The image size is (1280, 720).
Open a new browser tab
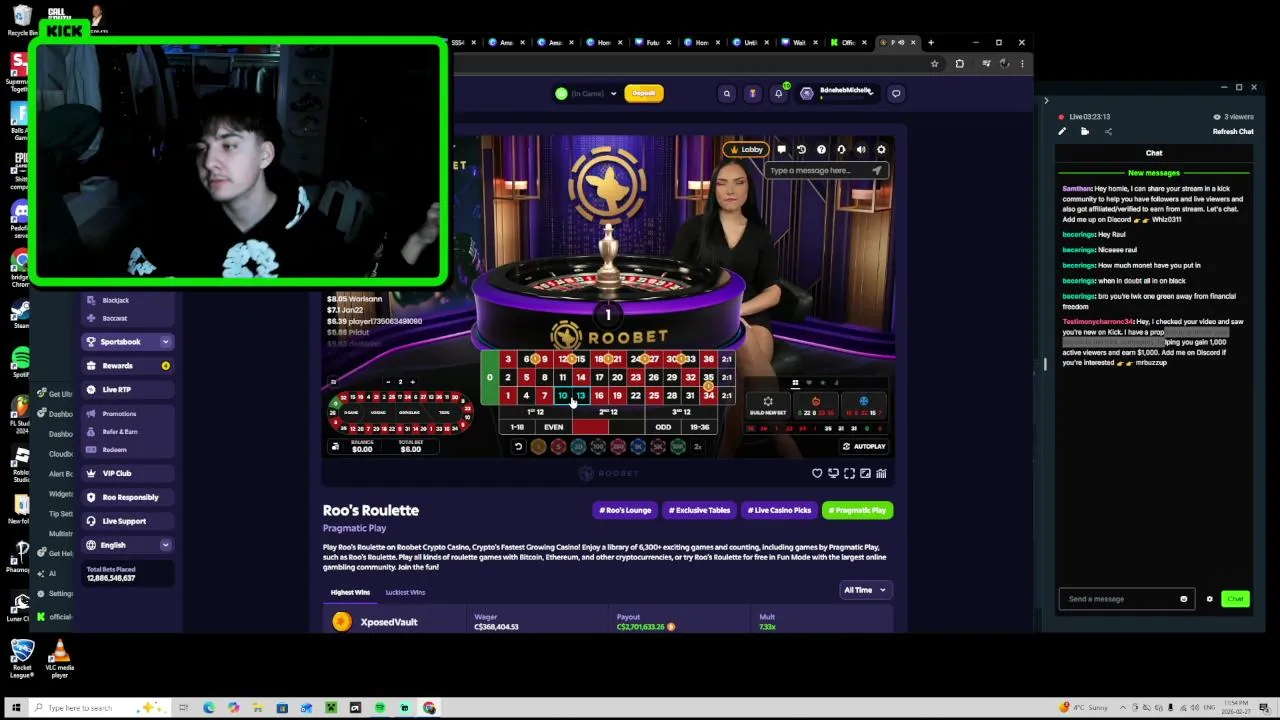(931, 43)
